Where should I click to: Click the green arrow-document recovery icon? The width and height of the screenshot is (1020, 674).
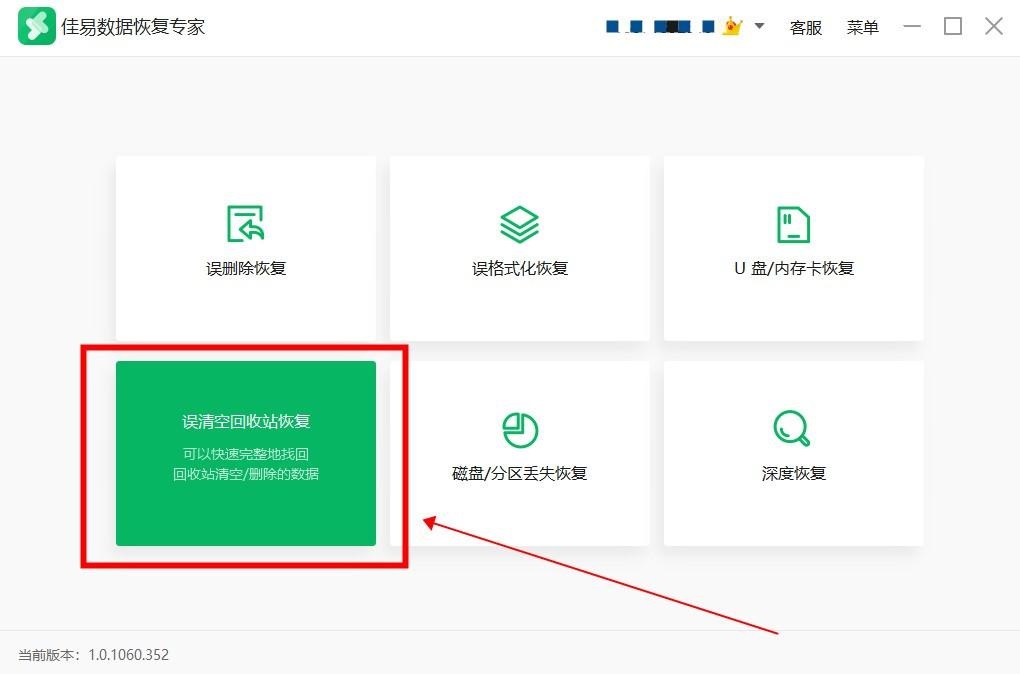point(246,222)
